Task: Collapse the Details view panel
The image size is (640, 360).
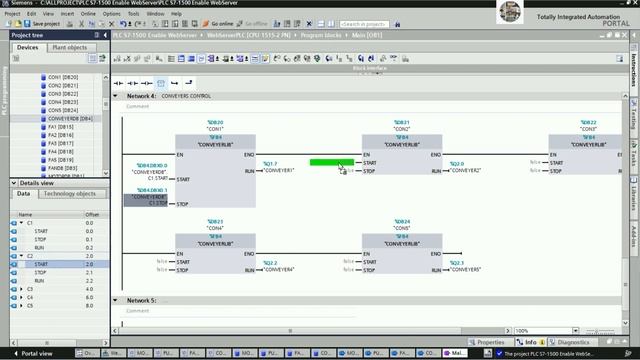Action: click(x=14, y=183)
